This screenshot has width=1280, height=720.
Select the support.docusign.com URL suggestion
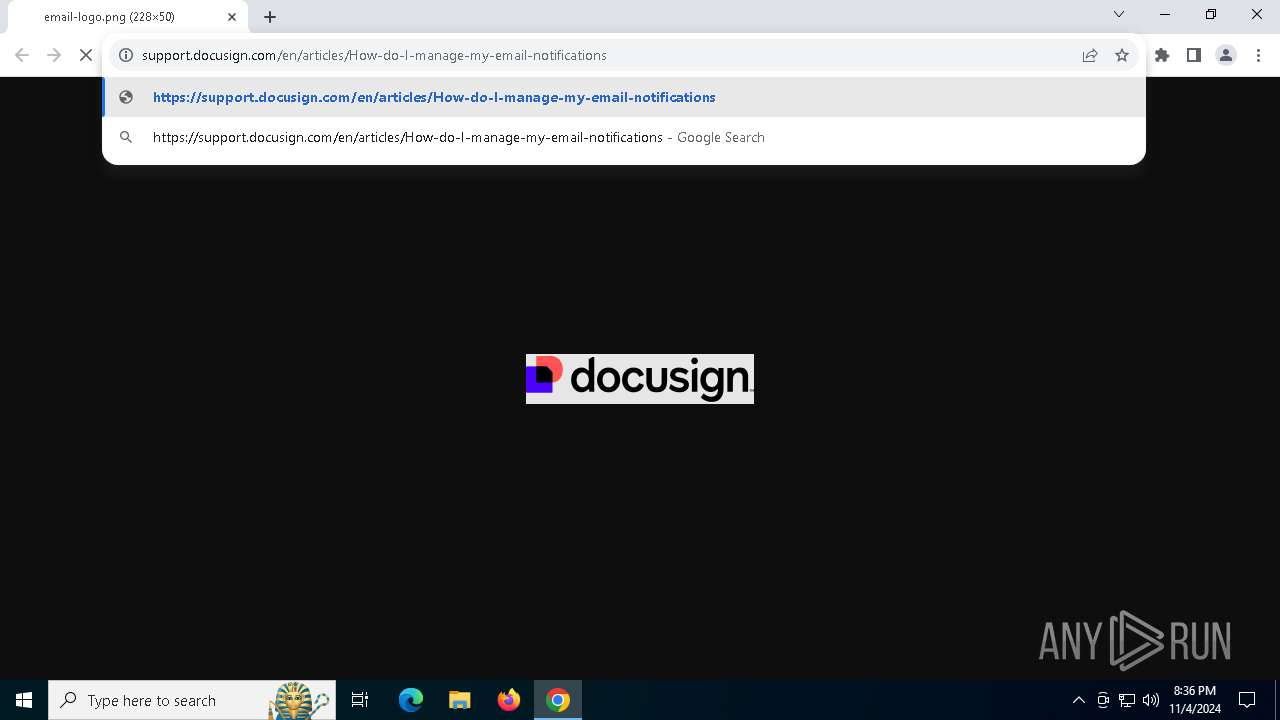tap(624, 97)
